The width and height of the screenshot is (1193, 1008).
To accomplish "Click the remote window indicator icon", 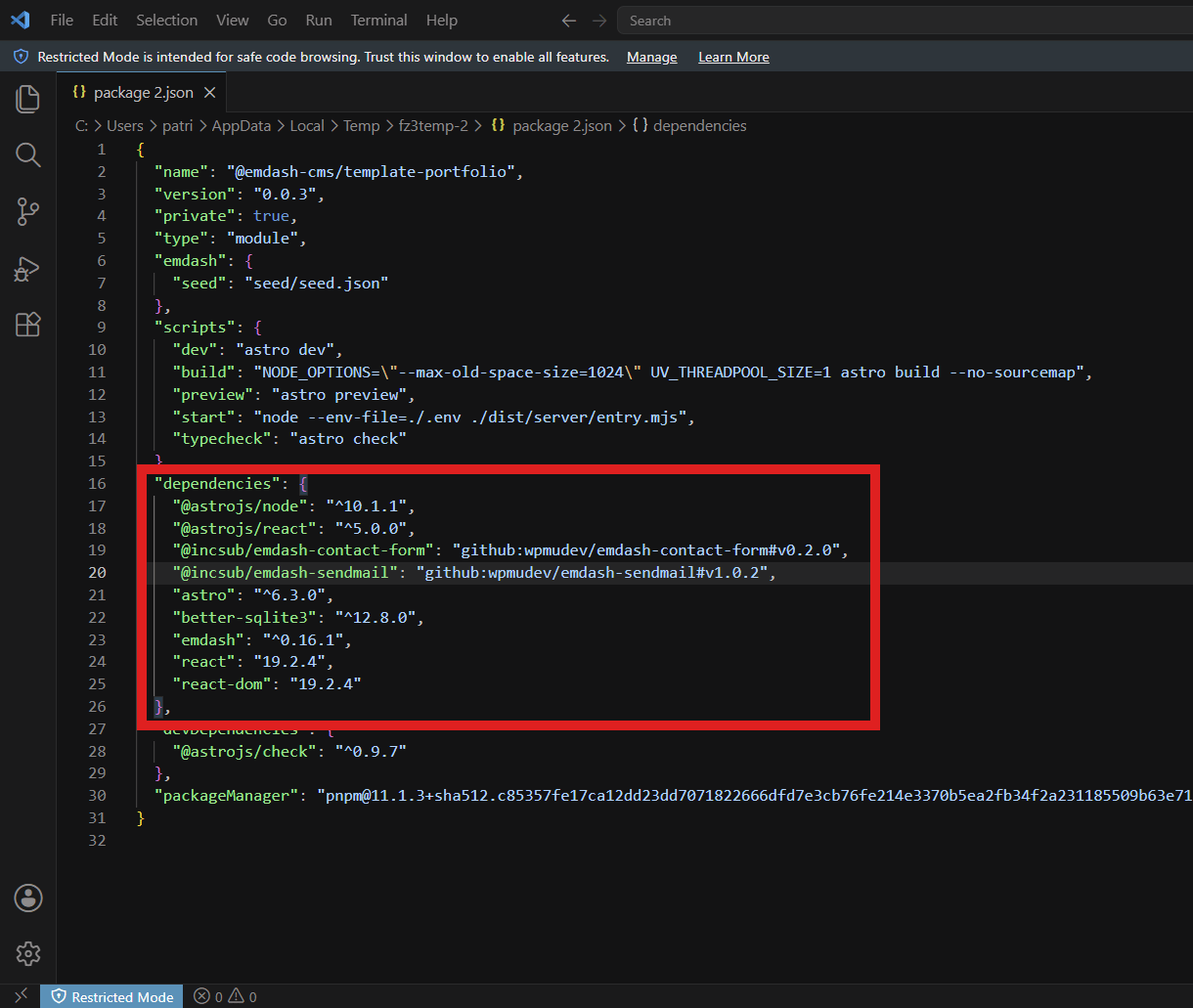I will [21, 996].
